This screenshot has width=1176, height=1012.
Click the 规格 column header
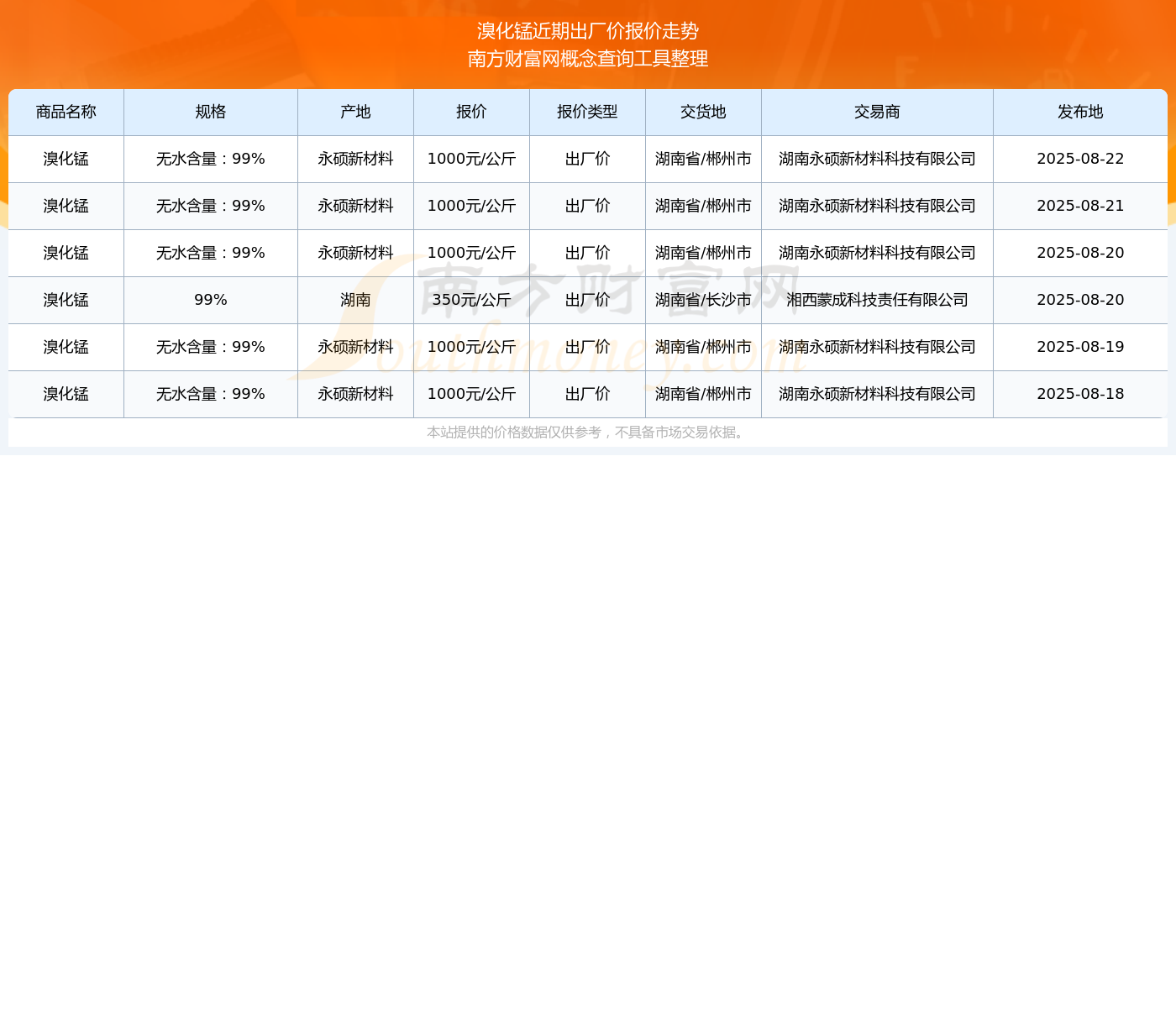211,113
